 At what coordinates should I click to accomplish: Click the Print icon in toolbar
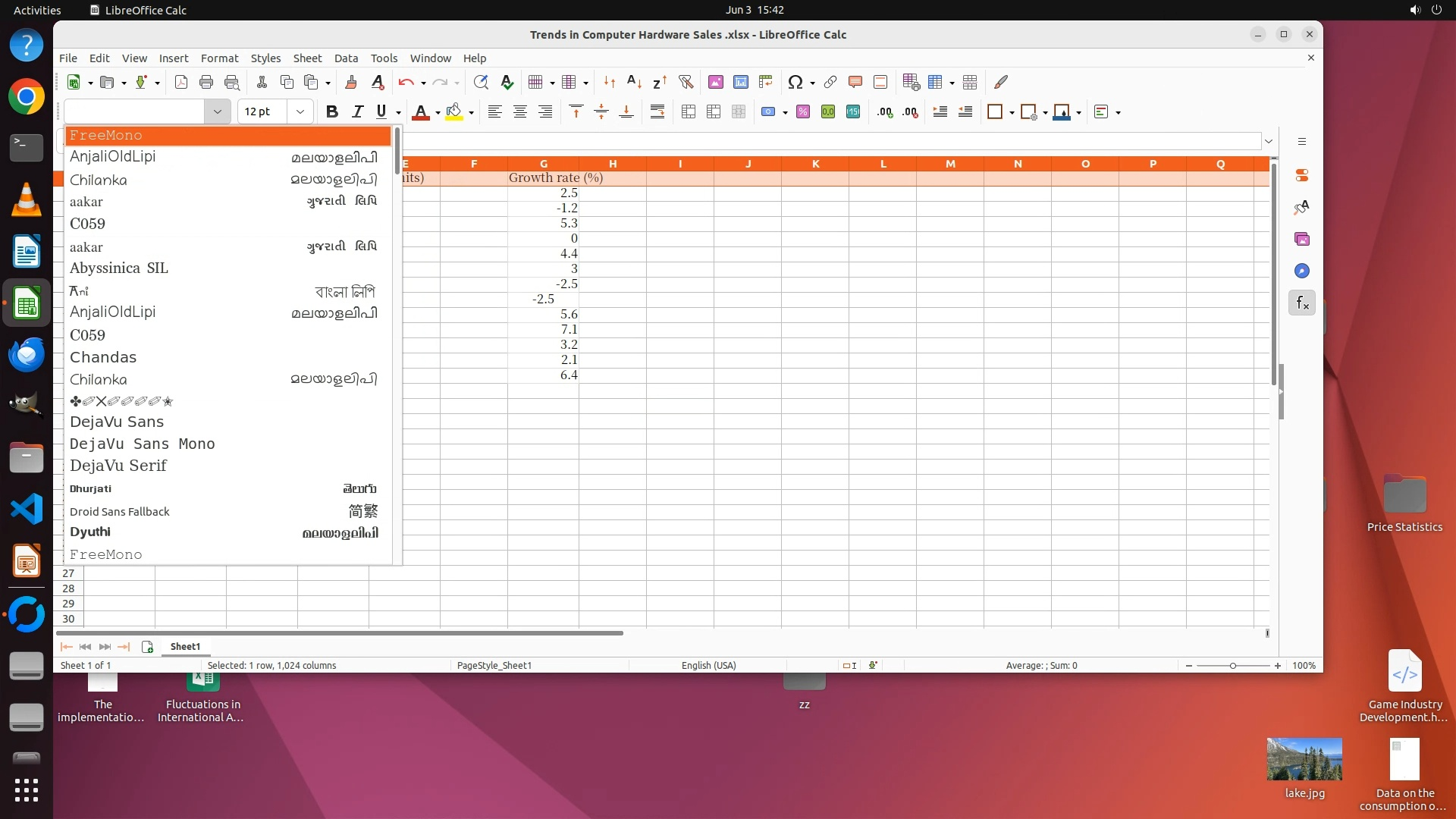206,82
